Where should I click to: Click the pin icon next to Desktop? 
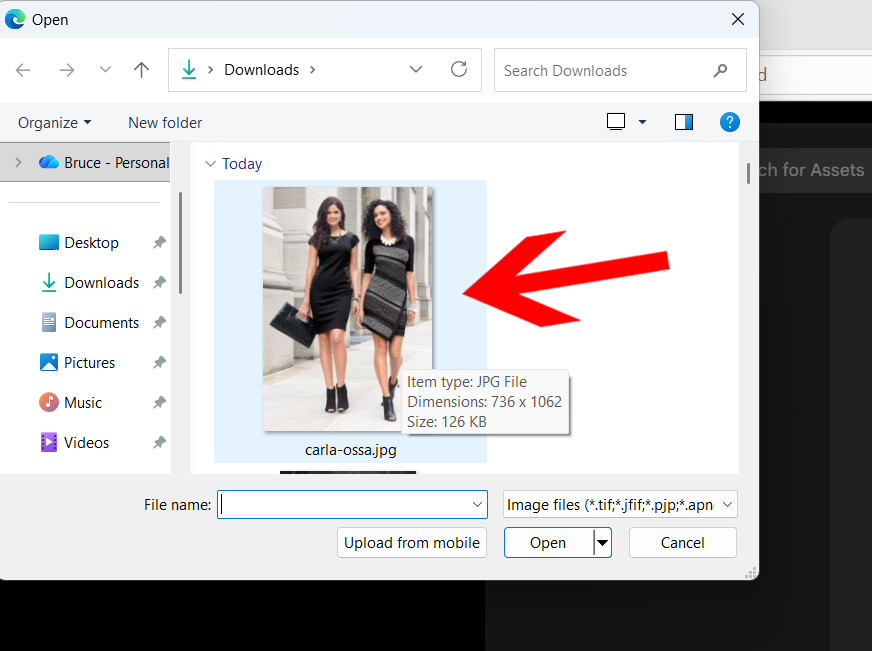click(x=160, y=242)
